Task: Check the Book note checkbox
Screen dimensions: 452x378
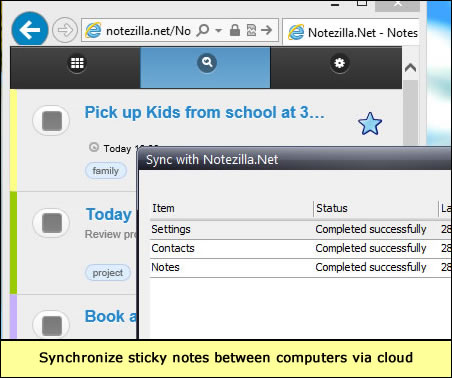Action: (x=52, y=325)
